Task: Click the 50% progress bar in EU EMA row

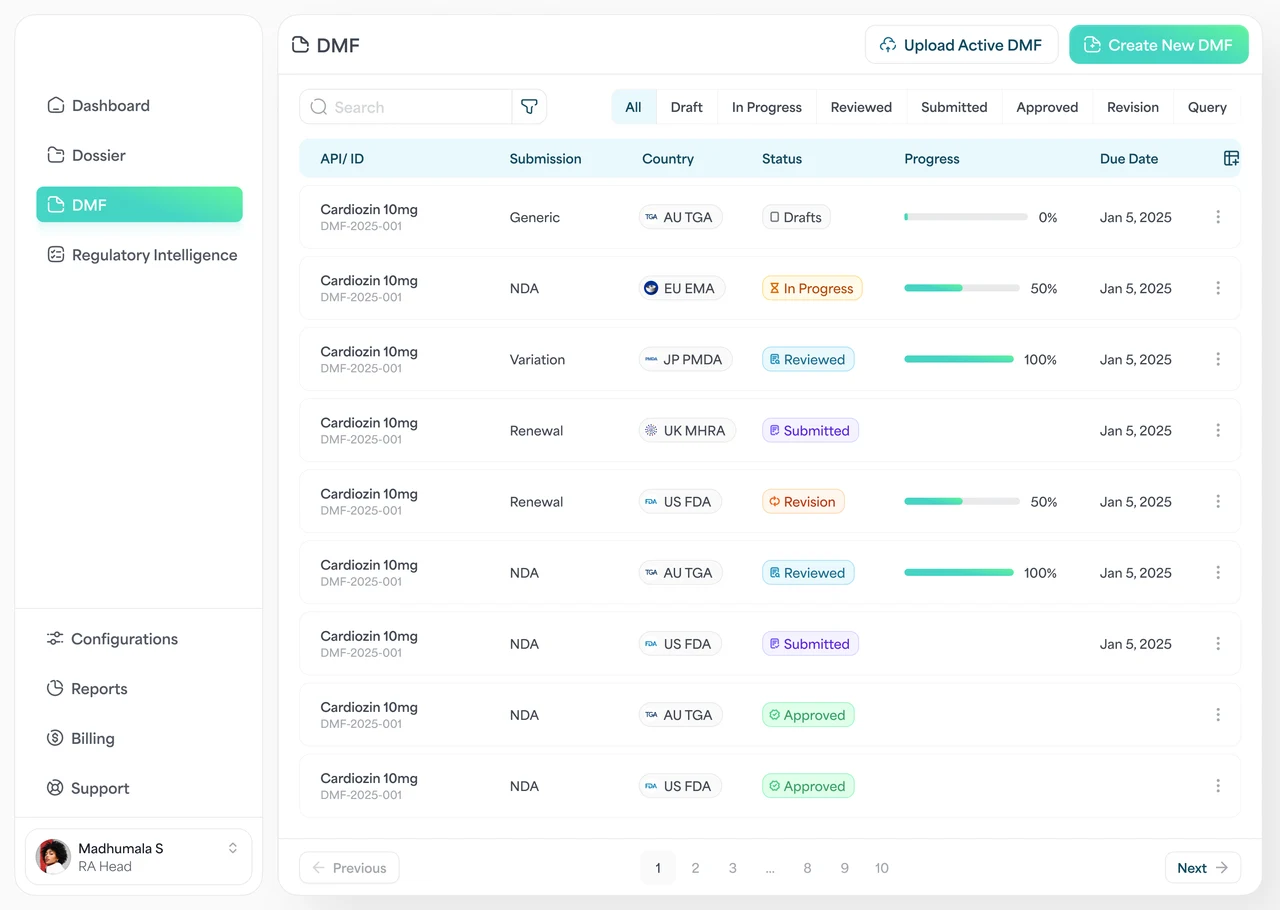Action: tap(962, 288)
